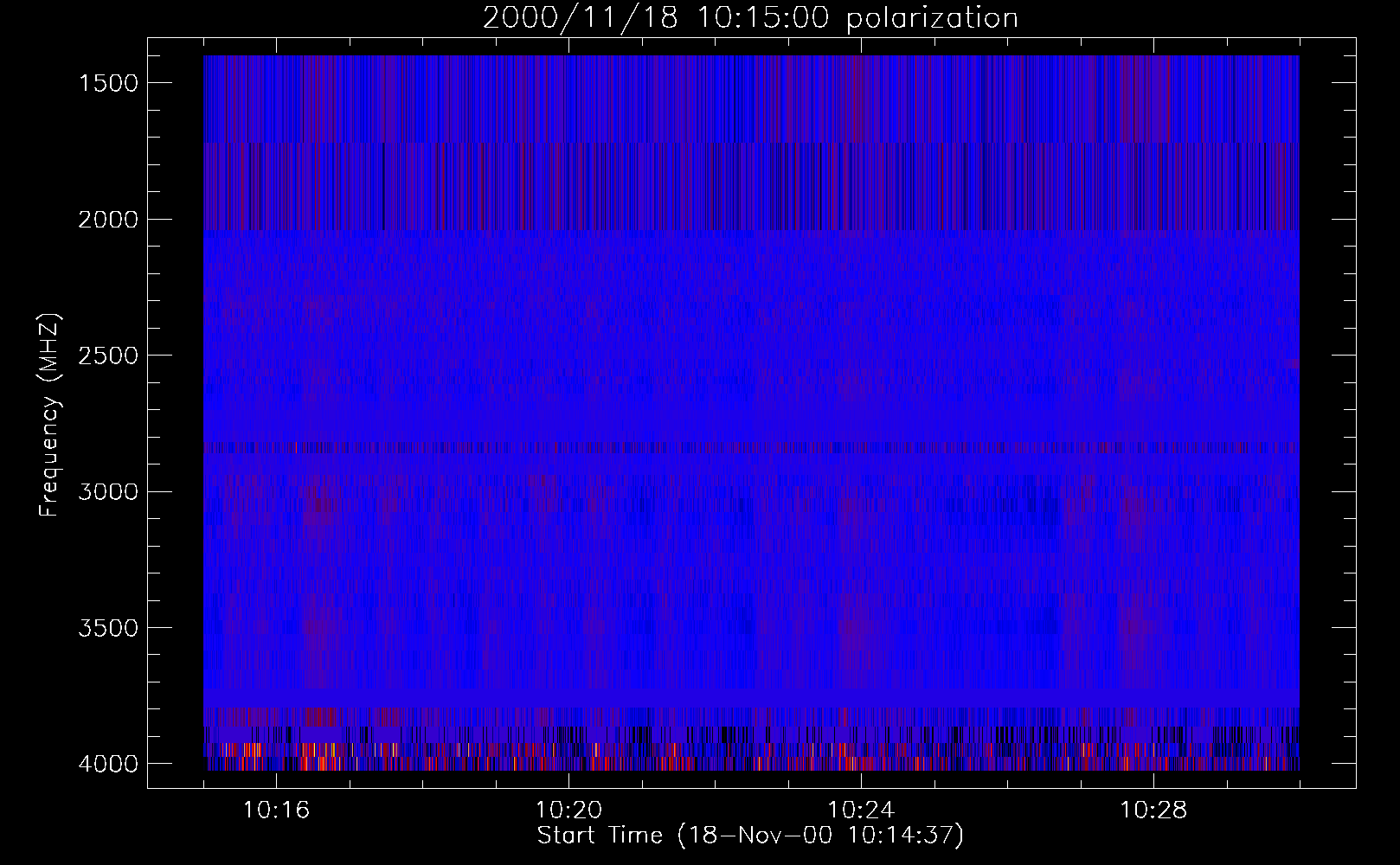
Task: Click the 10:24 time axis label
Action: (861, 811)
